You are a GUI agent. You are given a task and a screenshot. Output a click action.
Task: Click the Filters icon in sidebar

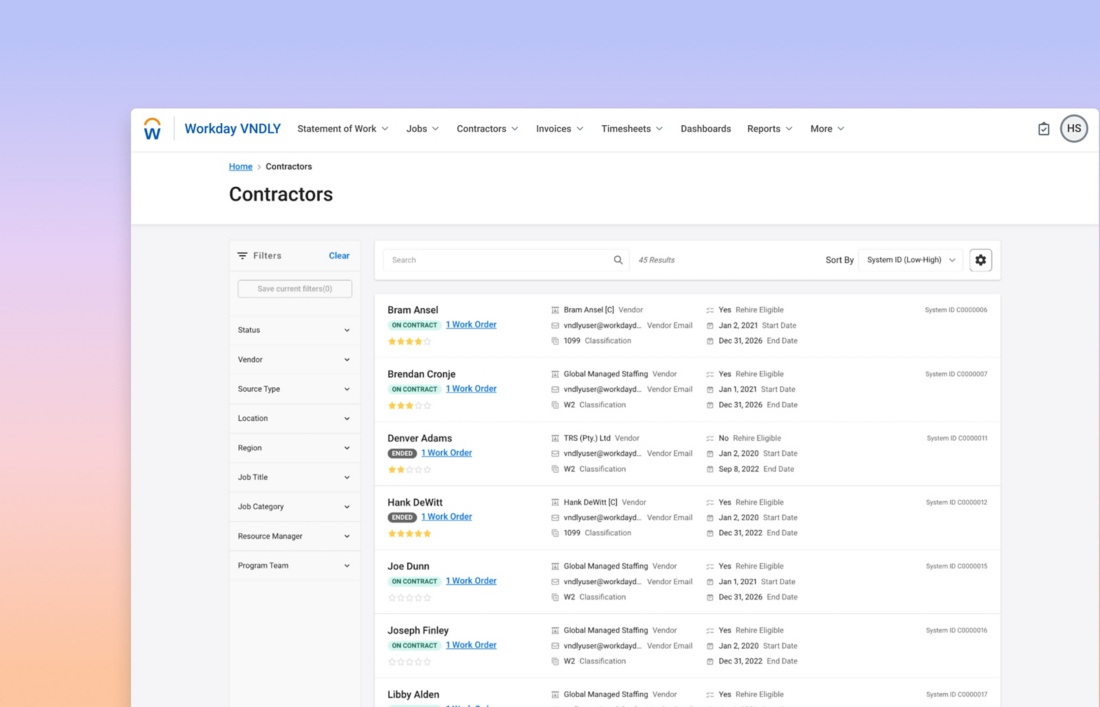[242, 256]
